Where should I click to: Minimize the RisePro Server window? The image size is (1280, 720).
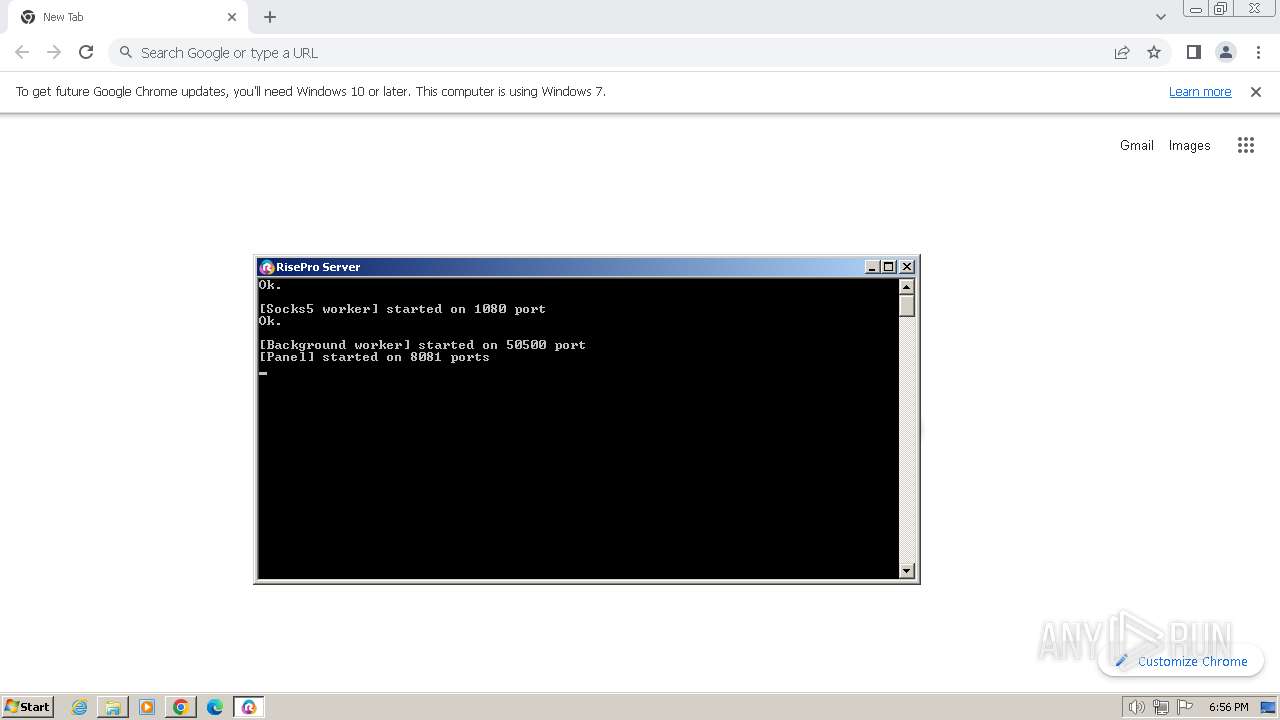click(872, 267)
